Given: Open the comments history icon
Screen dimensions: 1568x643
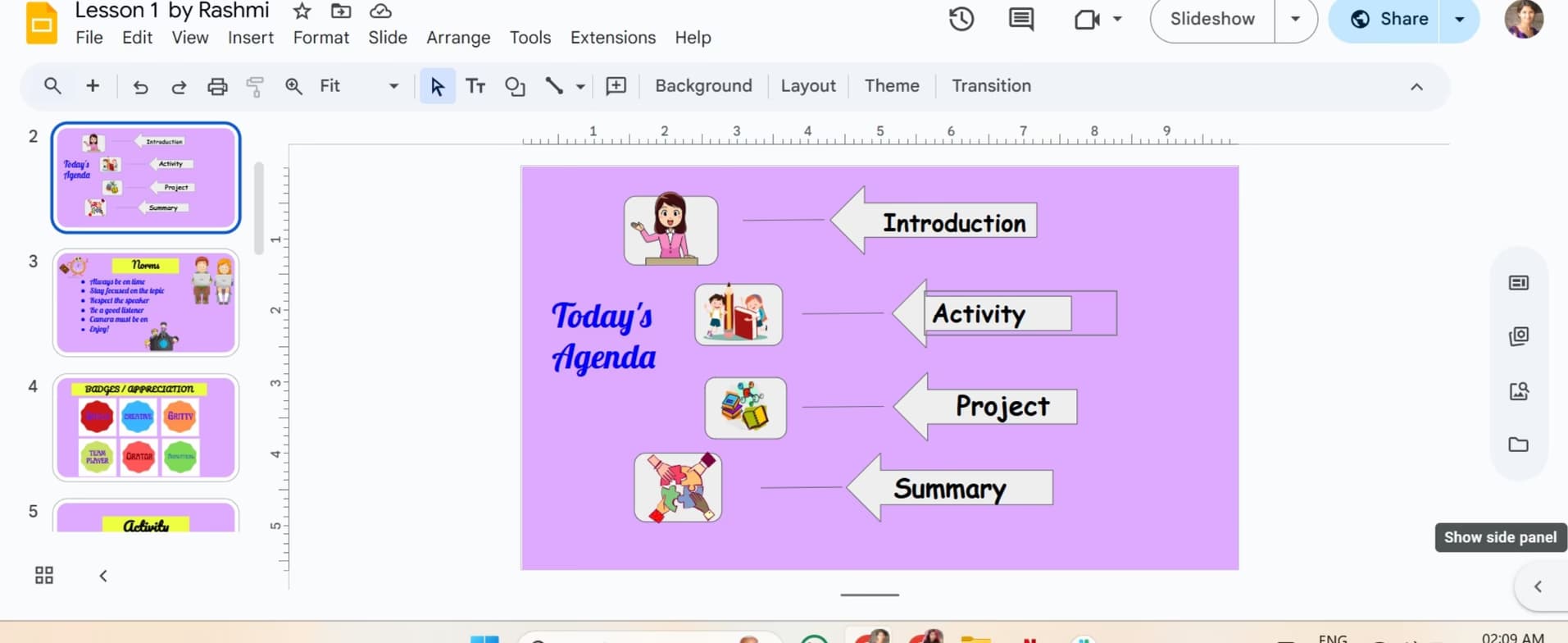Looking at the screenshot, I should [1021, 19].
